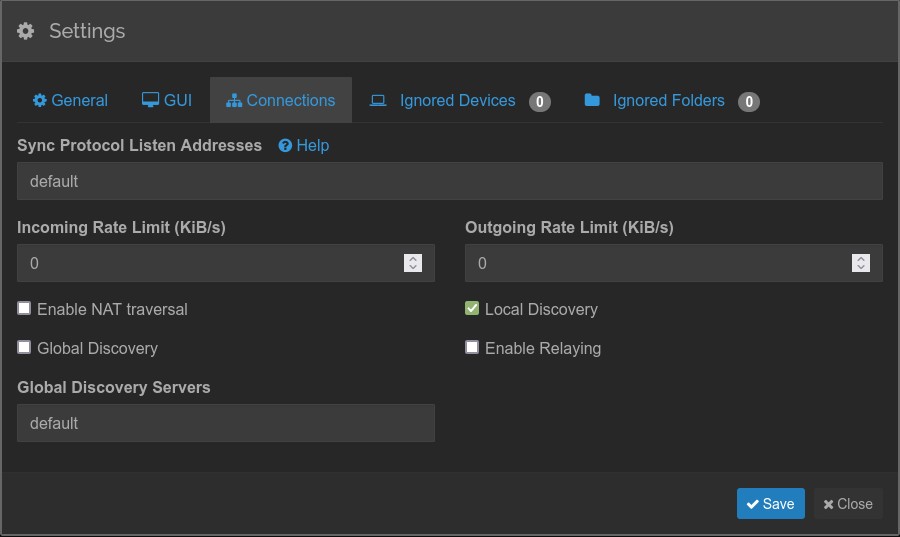Click the Connections tab network icon
900x537 pixels.
click(234, 101)
